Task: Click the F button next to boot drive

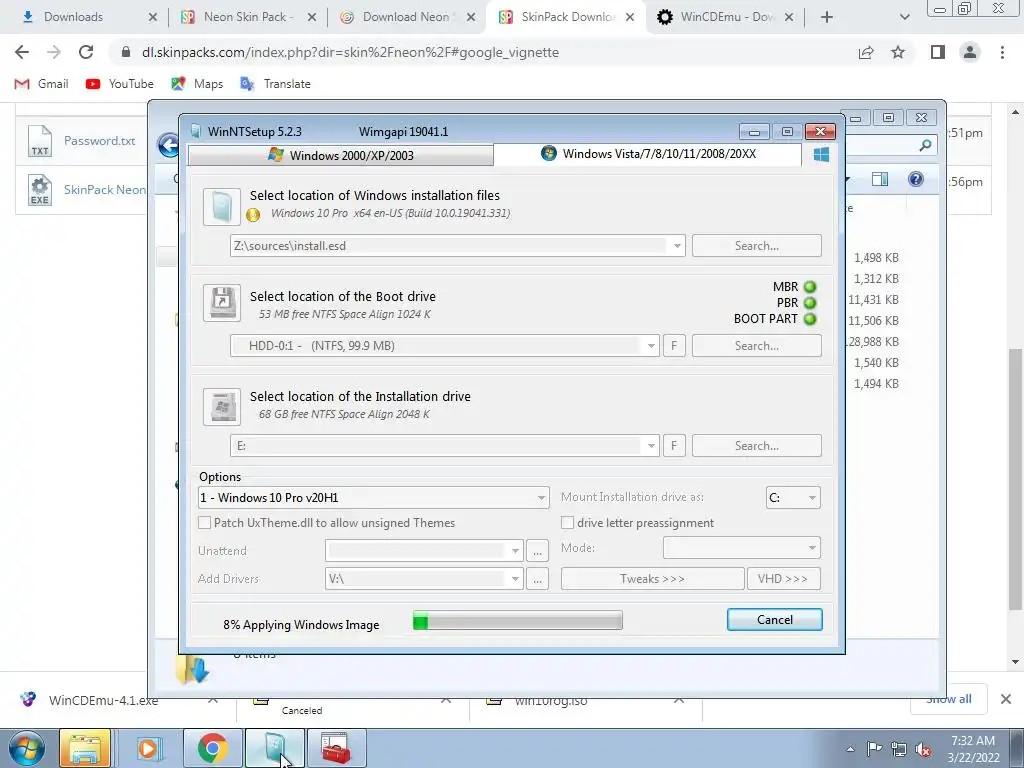Action: tap(674, 345)
